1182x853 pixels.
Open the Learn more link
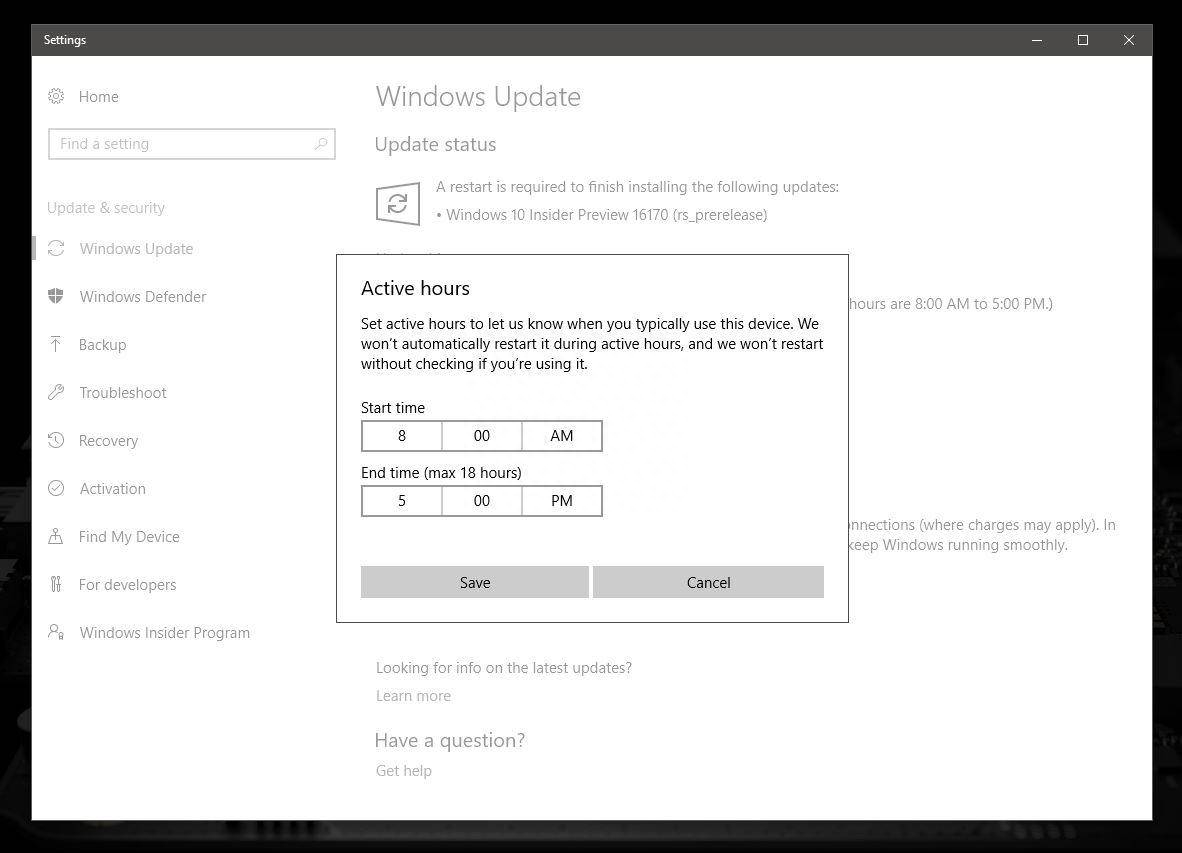(413, 695)
